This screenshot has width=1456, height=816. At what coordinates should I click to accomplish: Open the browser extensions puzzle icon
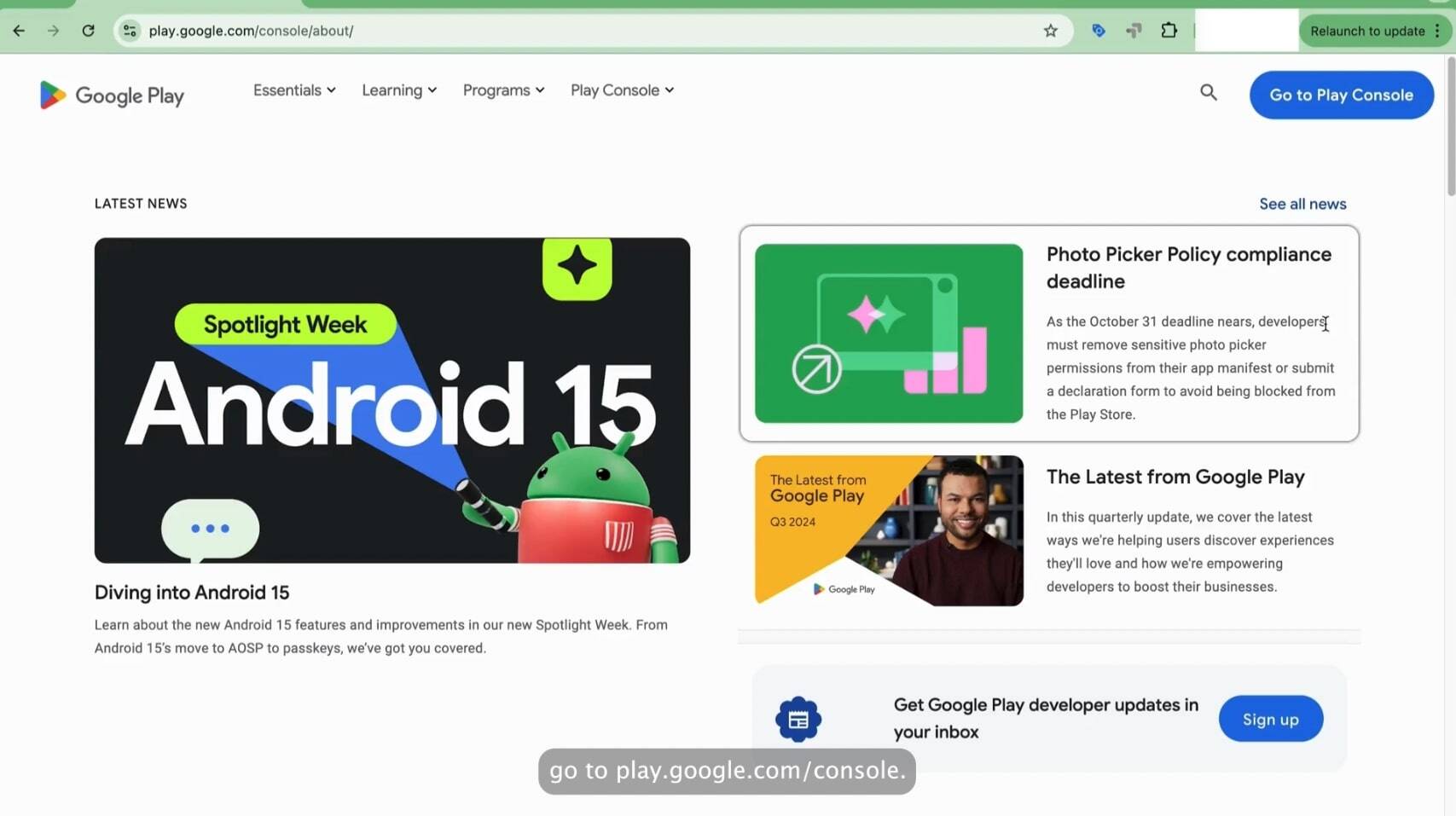1169,31
